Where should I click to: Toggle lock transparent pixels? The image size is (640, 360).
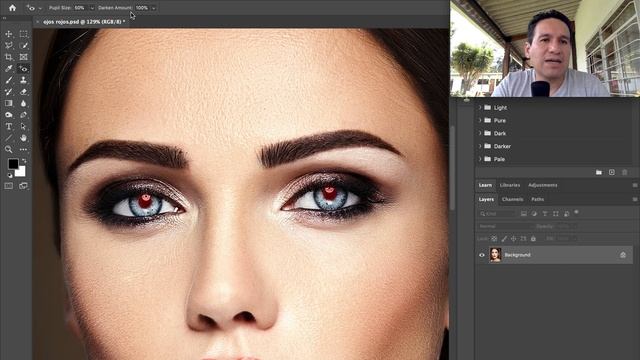(x=494, y=239)
